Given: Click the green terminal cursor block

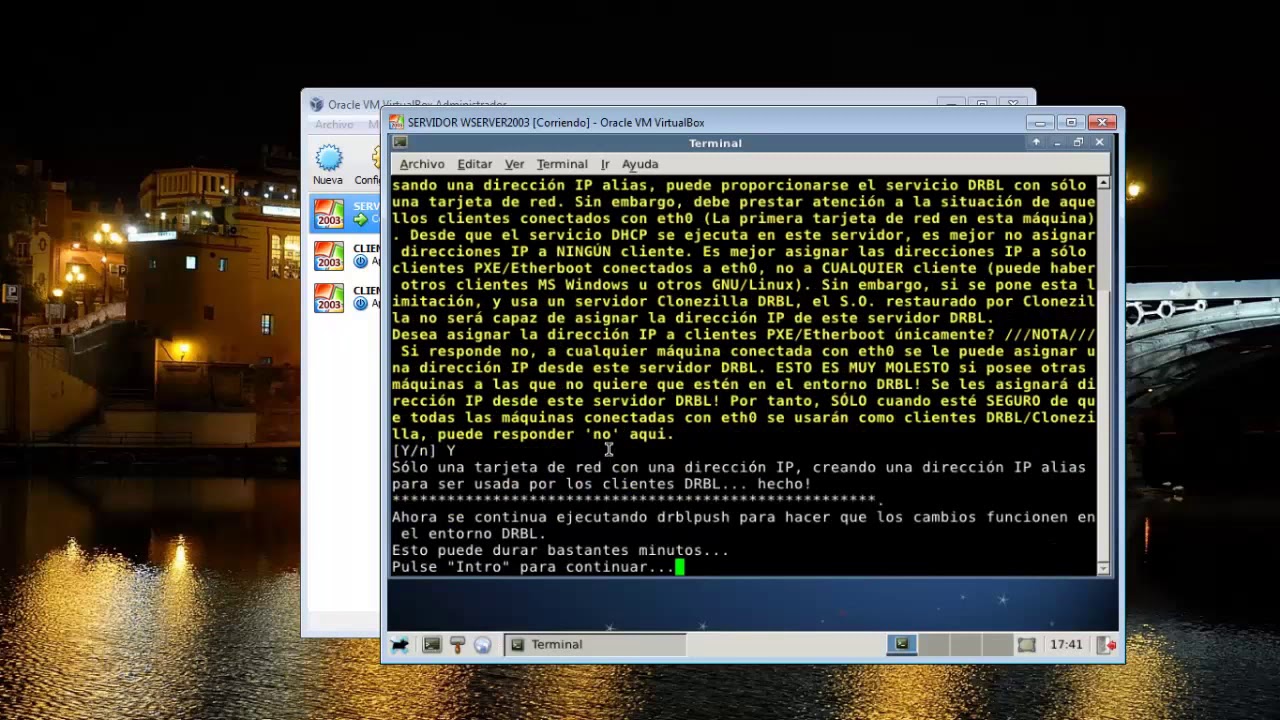Looking at the screenshot, I should click(680, 567).
